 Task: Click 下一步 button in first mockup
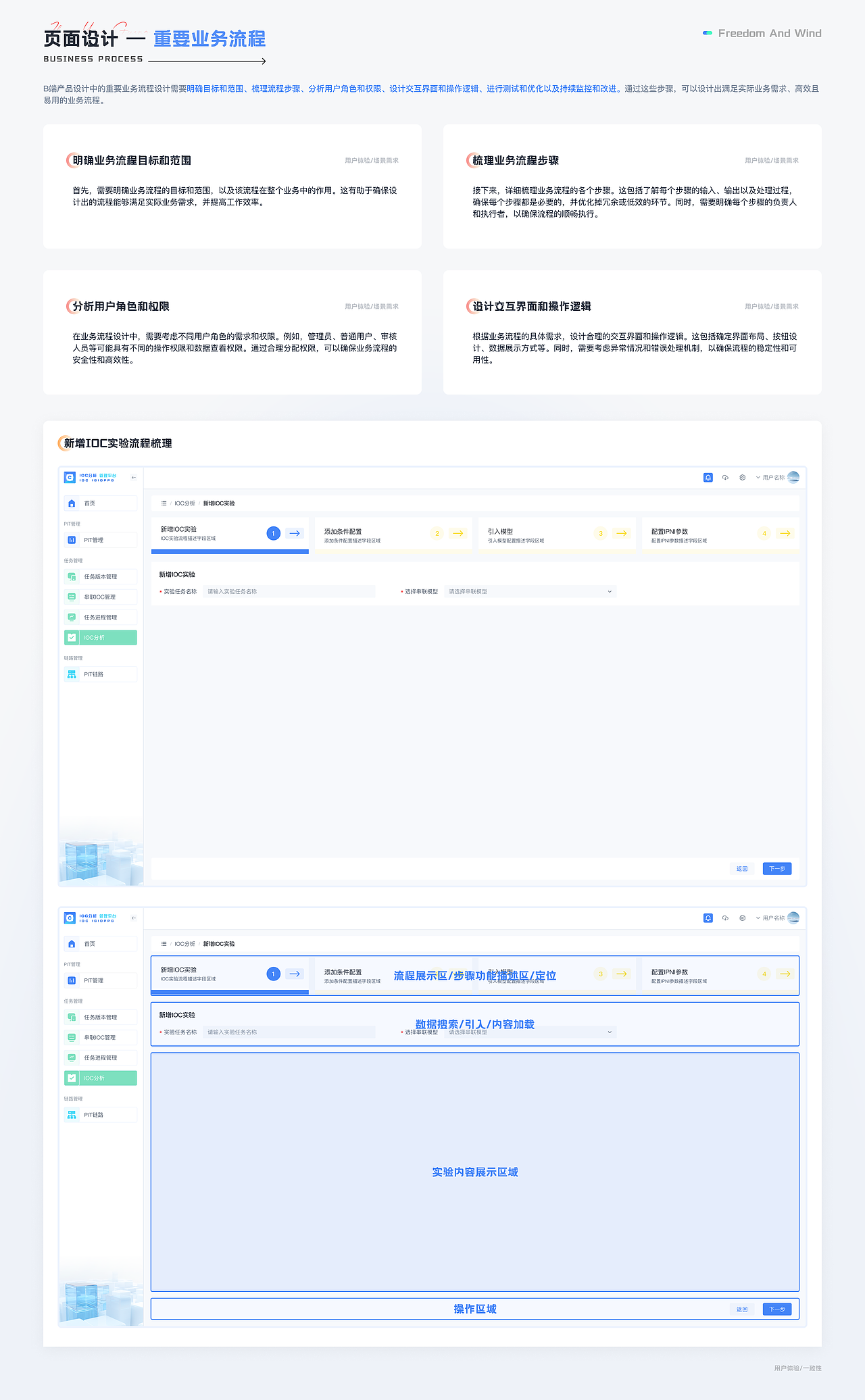[x=777, y=869]
